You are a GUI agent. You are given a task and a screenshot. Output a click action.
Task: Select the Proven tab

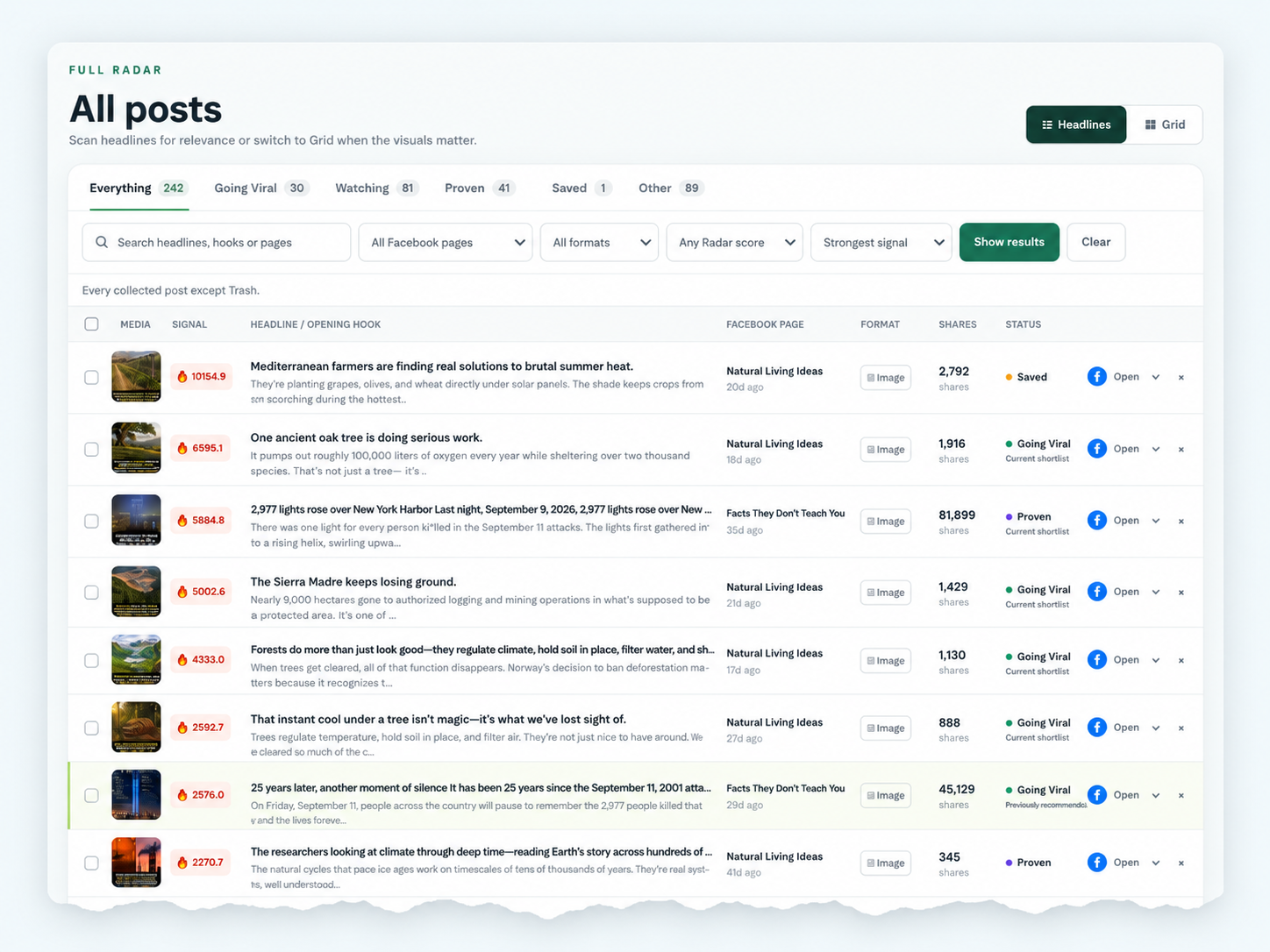pos(480,188)
